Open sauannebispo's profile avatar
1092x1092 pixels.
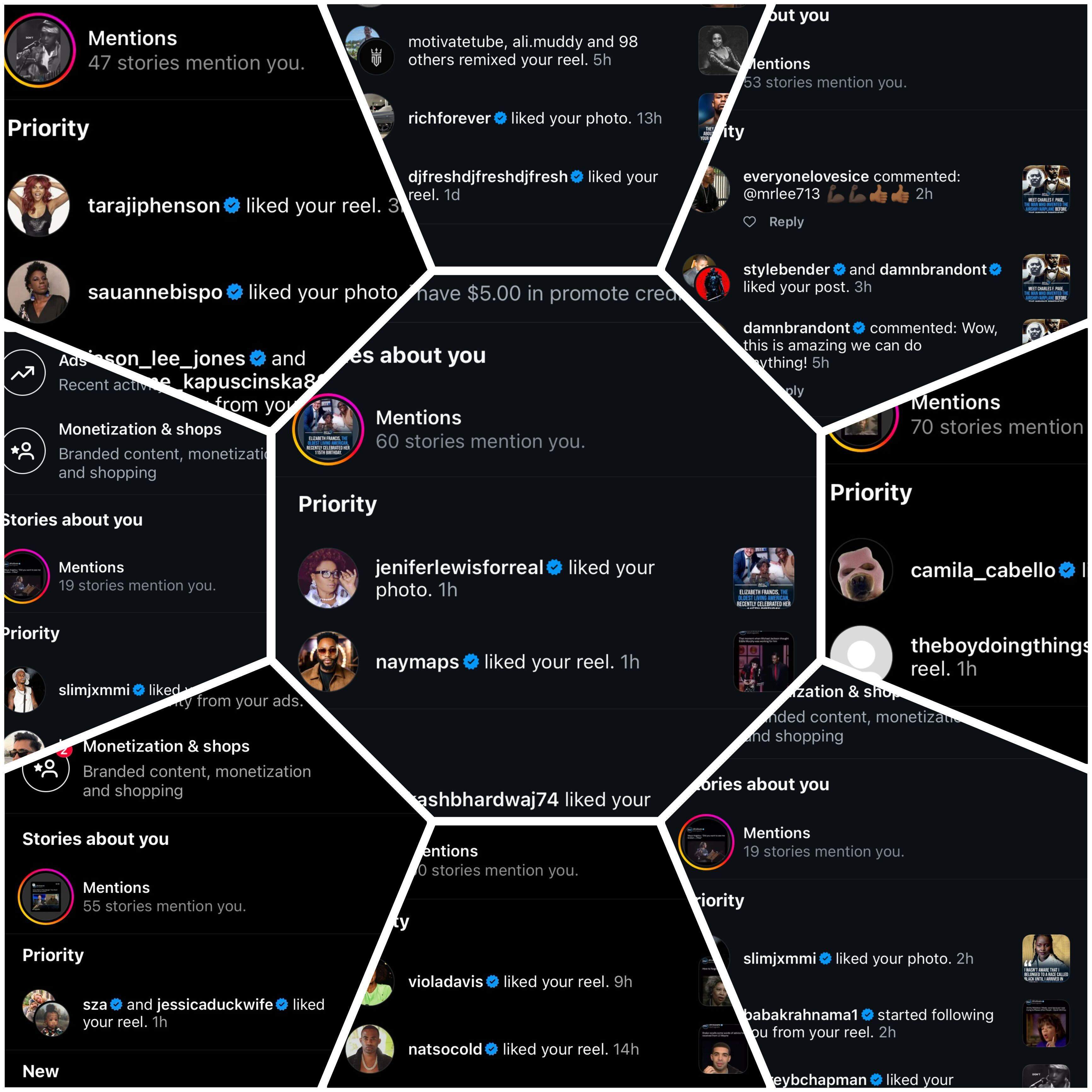38,292
